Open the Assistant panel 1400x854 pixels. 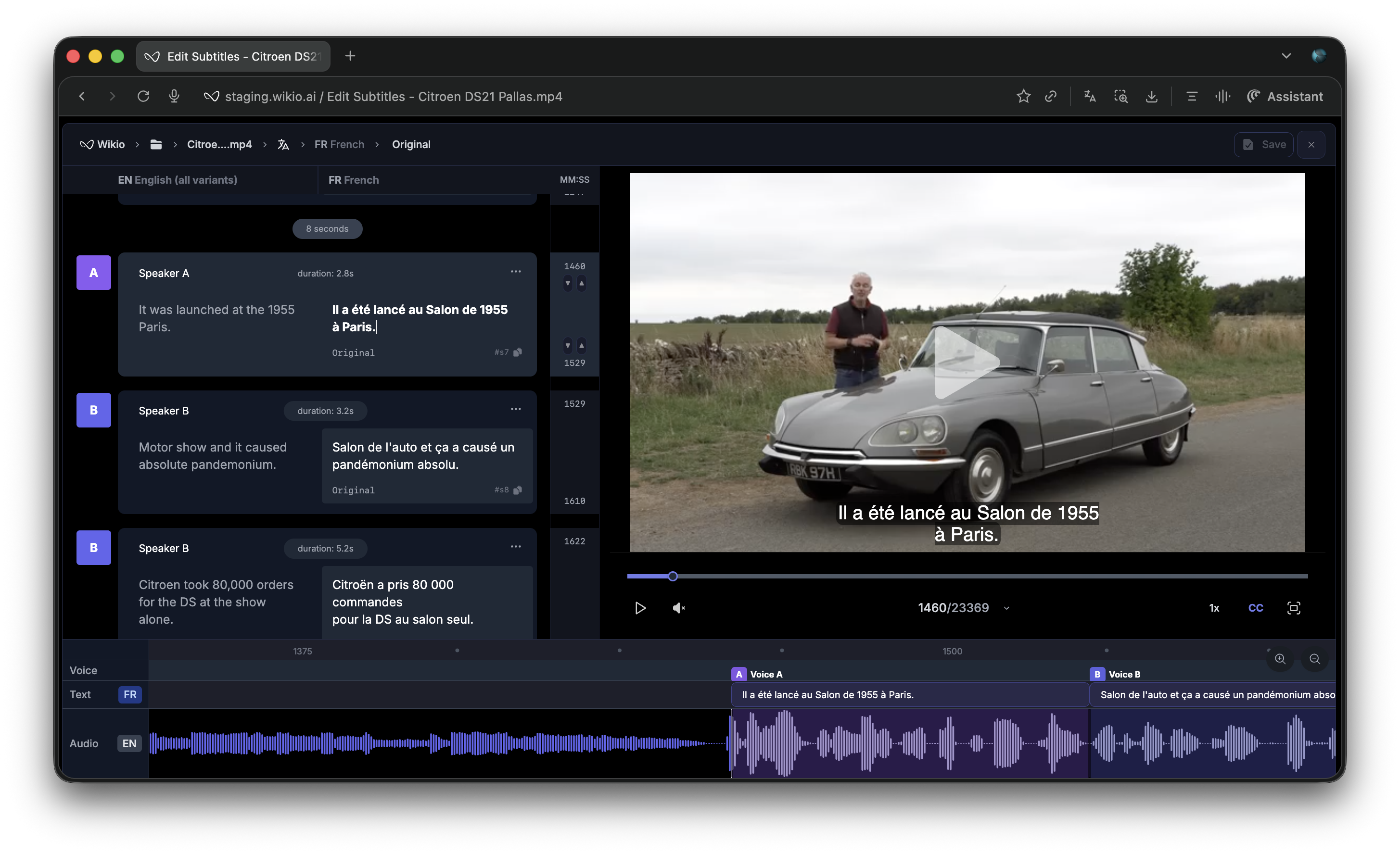point(1285,97)
